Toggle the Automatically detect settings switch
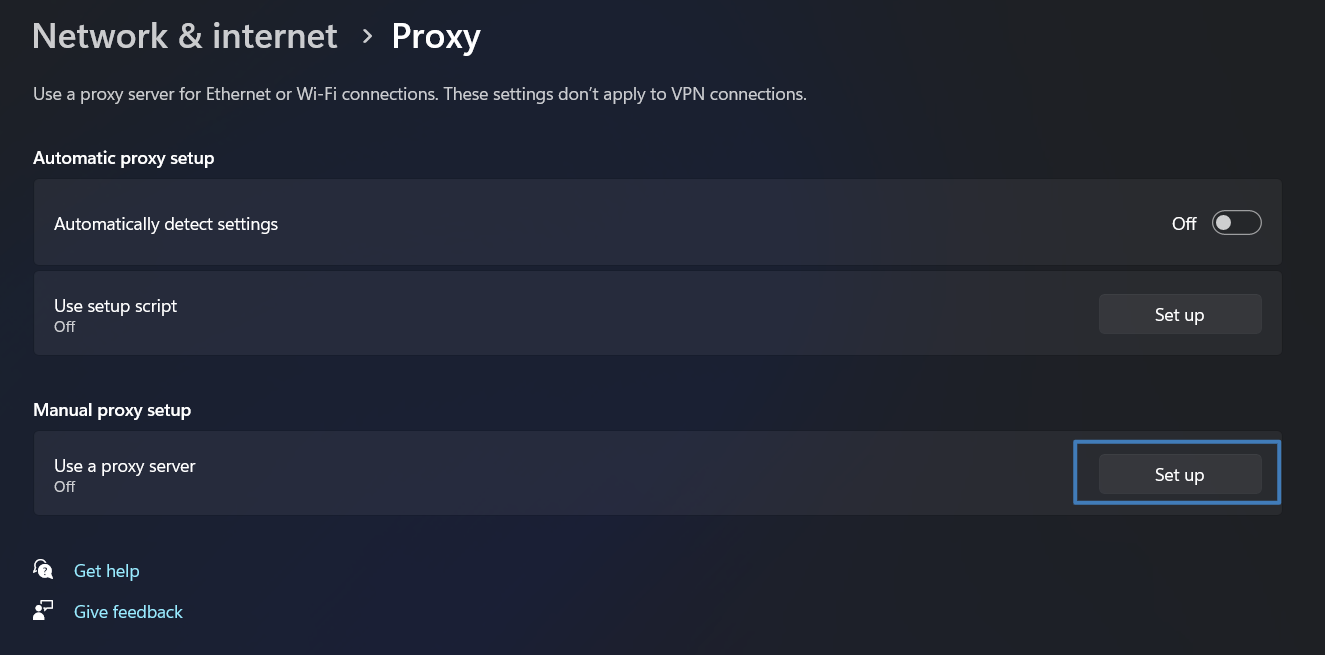1325x655 pixels. click(1236, 223)
